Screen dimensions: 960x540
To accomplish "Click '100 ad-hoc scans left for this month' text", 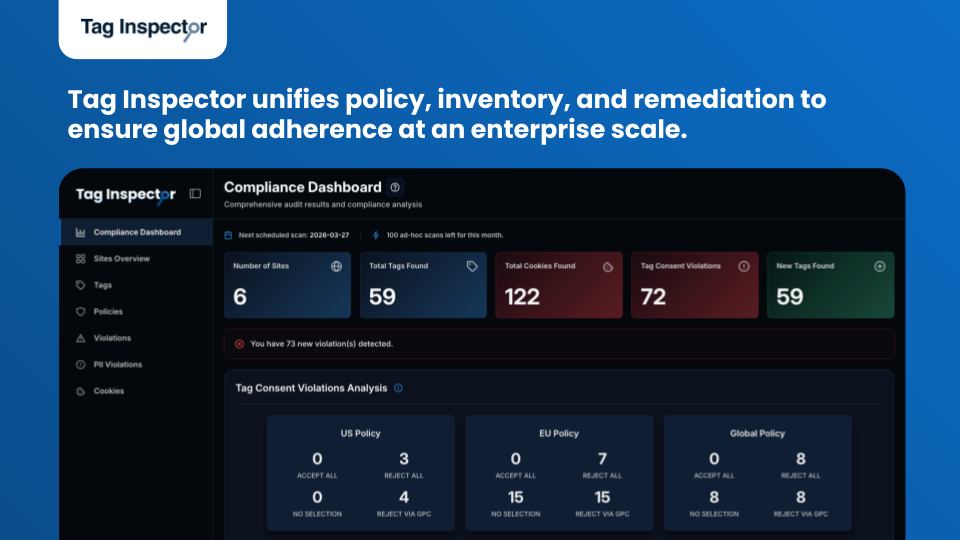I will [445, 235].
